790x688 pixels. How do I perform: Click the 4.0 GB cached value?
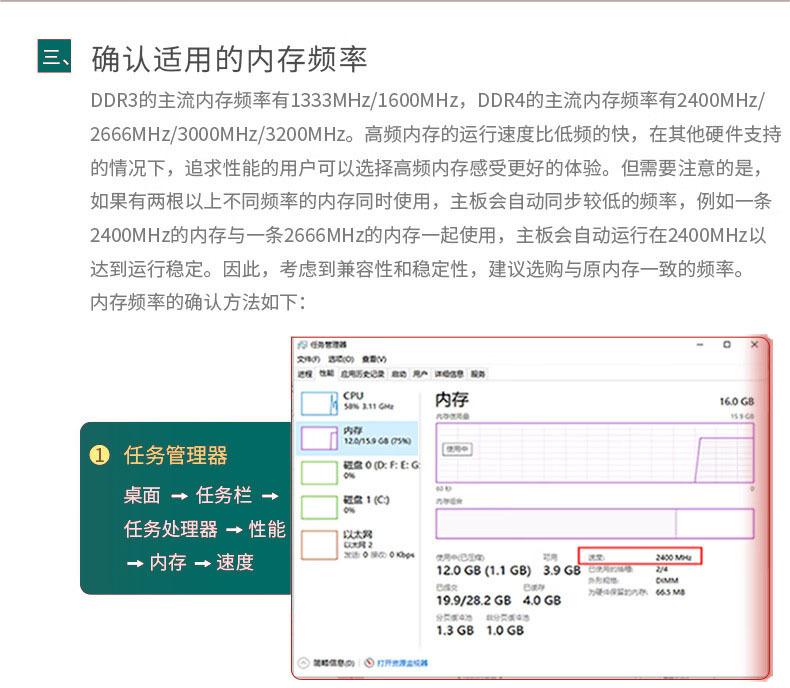pos(542,600)
